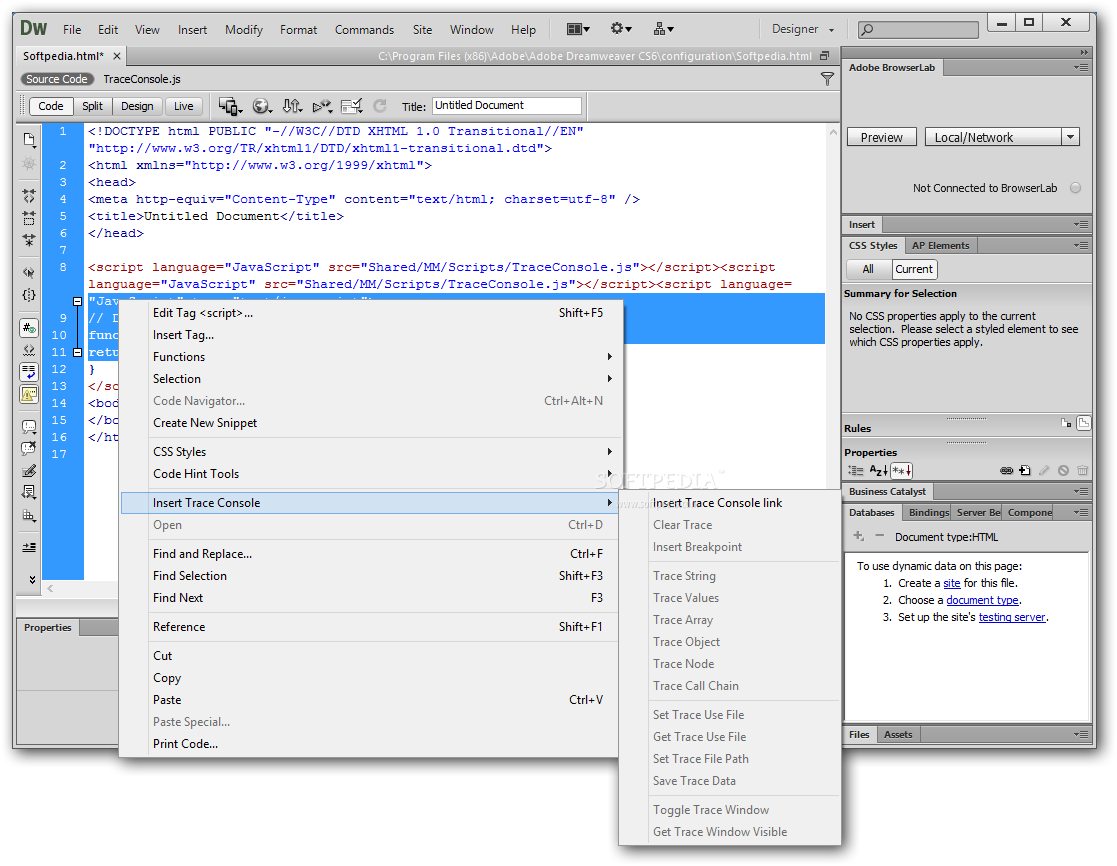Open Business Catalyst panel options menu
The width and height of the screenshot is (1117, 866).
pos(1081,491)
